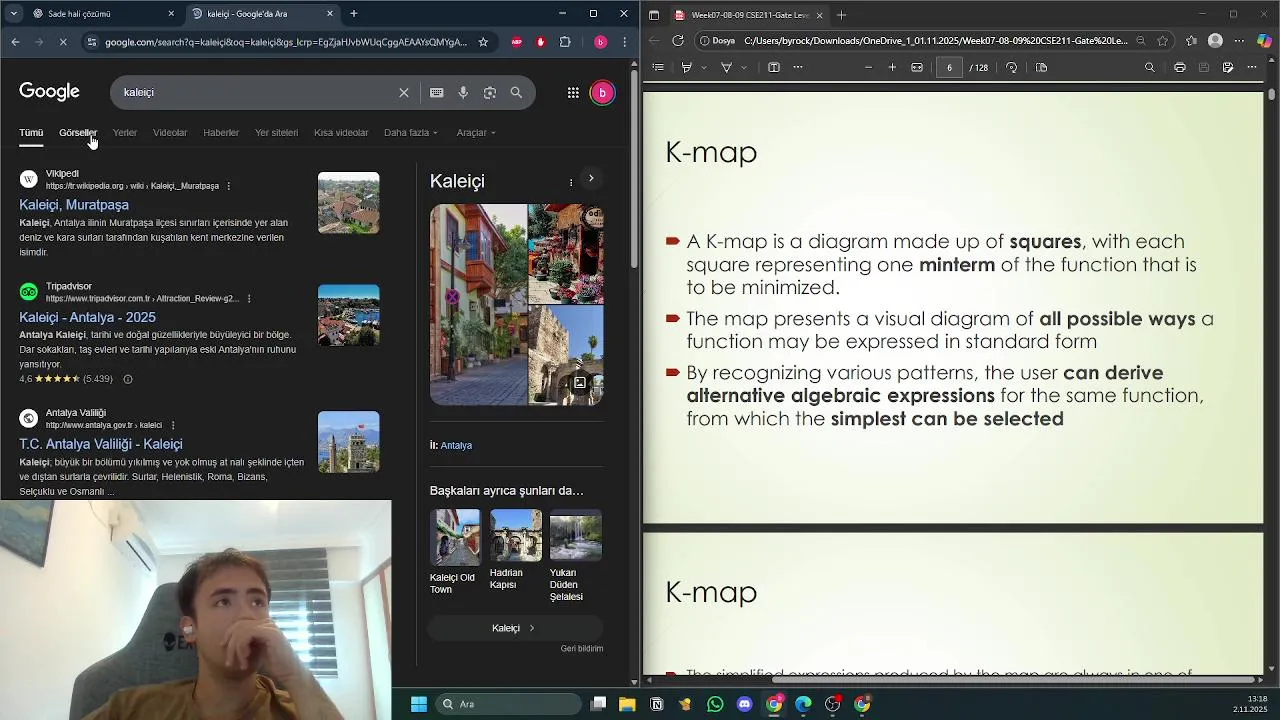Click the PDF page number field
This screenshot has width=1280, height=720.
click(949, 67)
